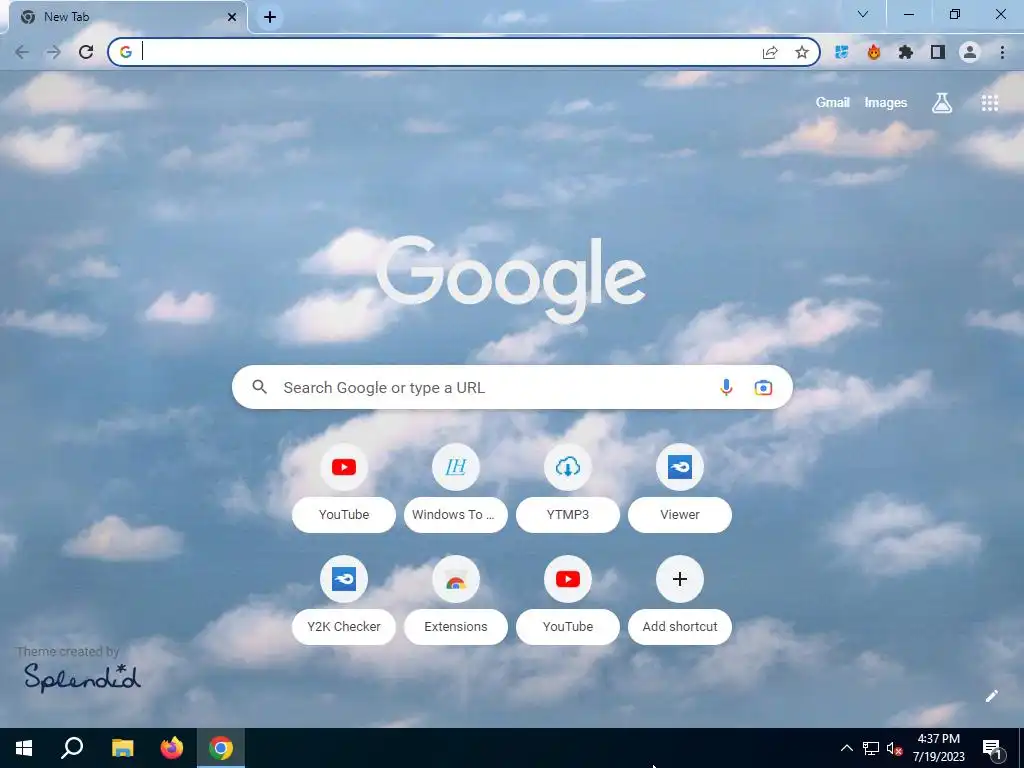Open the Viewer shortcut icon
The image size is (1024, 768).
[x=680, y=467]
